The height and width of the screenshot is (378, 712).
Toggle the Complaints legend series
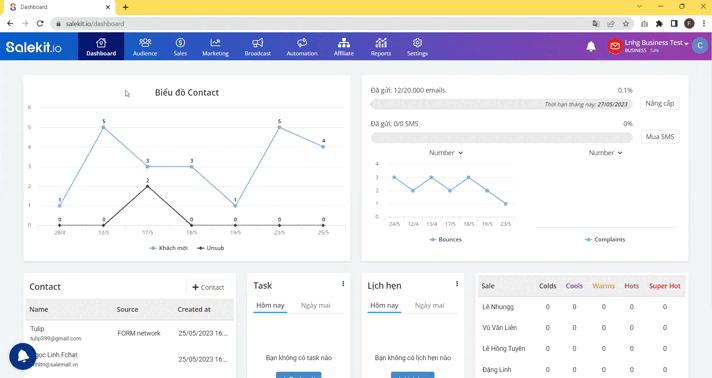pyautogui.click(x=605, y=239)
